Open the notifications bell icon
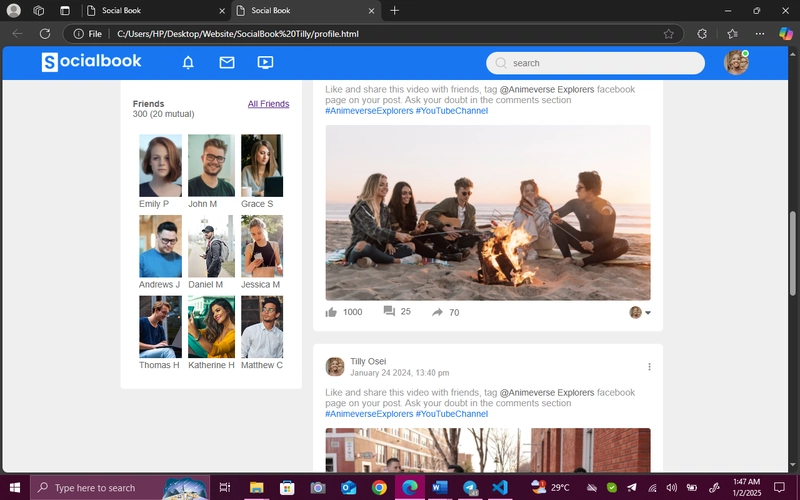The height and width of the screenshot is (500, 800). pos(188,63)
